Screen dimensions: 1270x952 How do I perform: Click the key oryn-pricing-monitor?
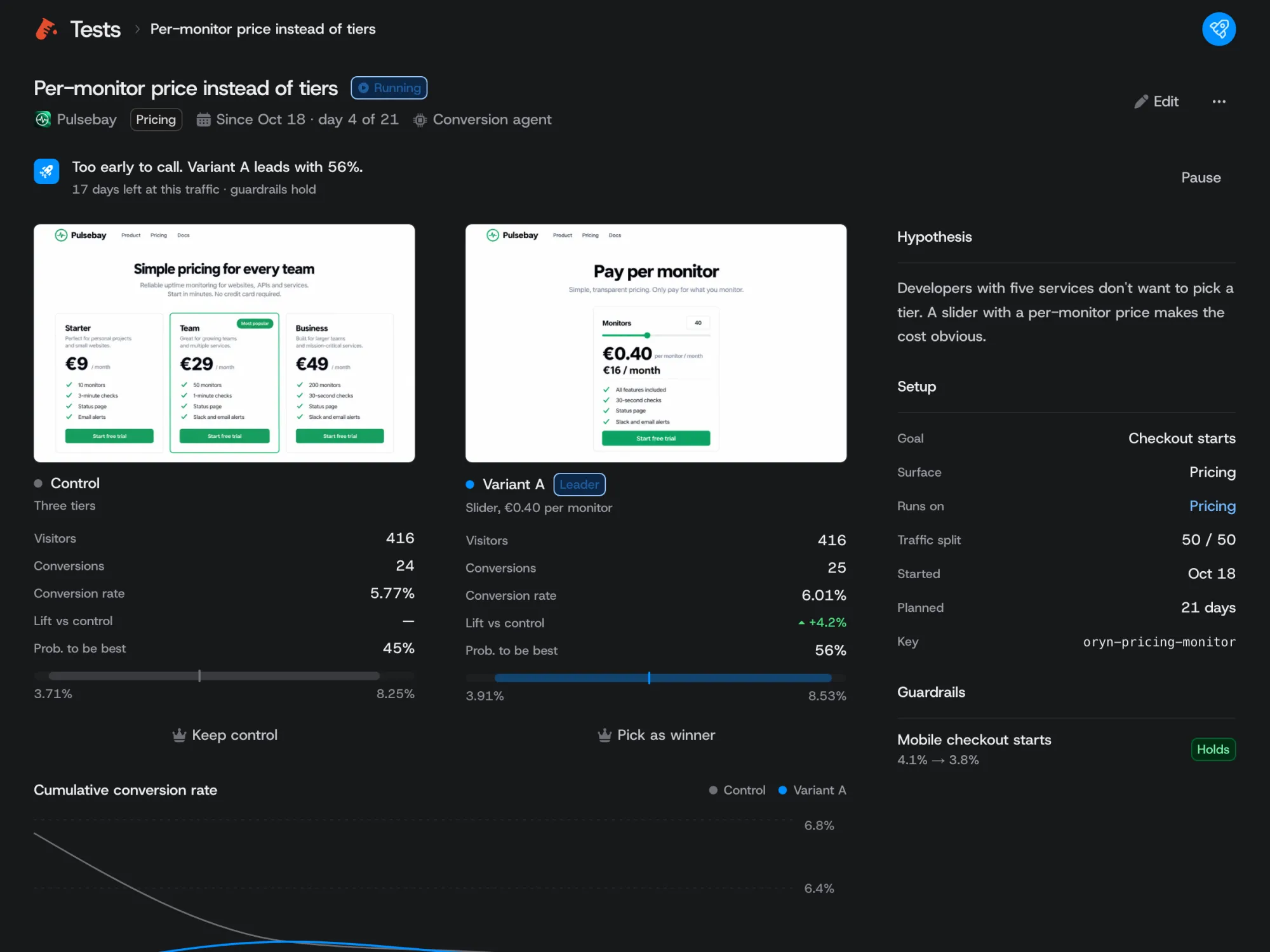click(1159, 642)
